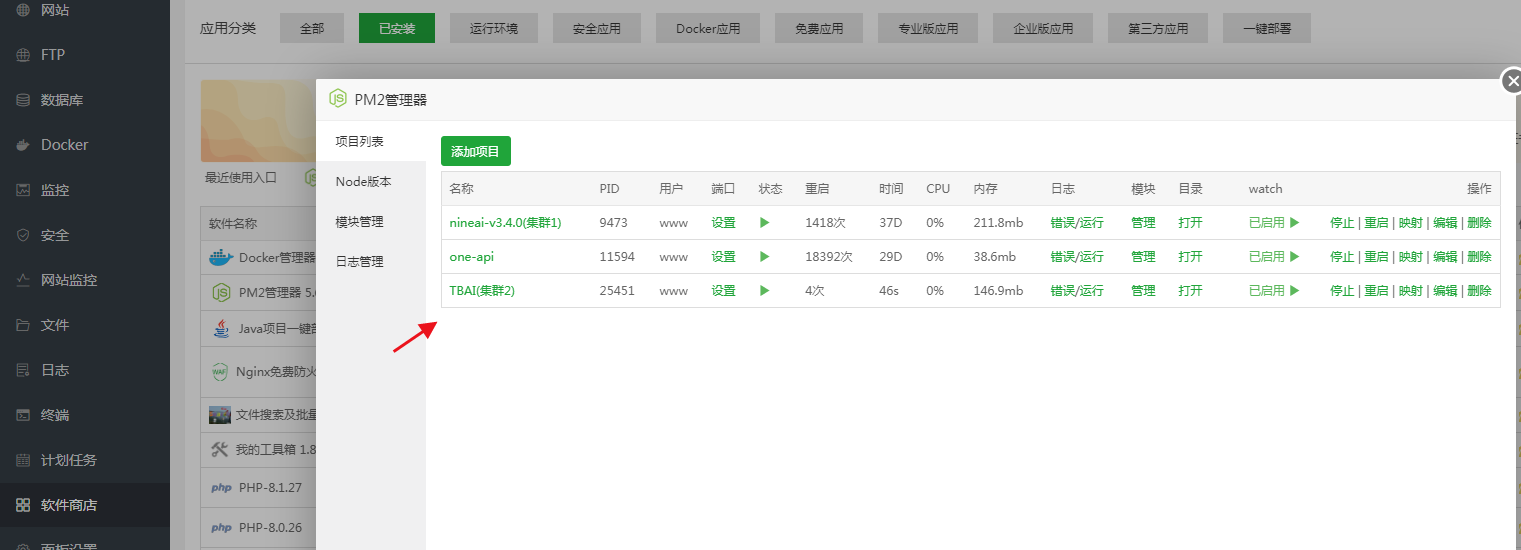Click the status play icon for TBAI(集群2)
1521x550 pixels.
pos(765,290)
